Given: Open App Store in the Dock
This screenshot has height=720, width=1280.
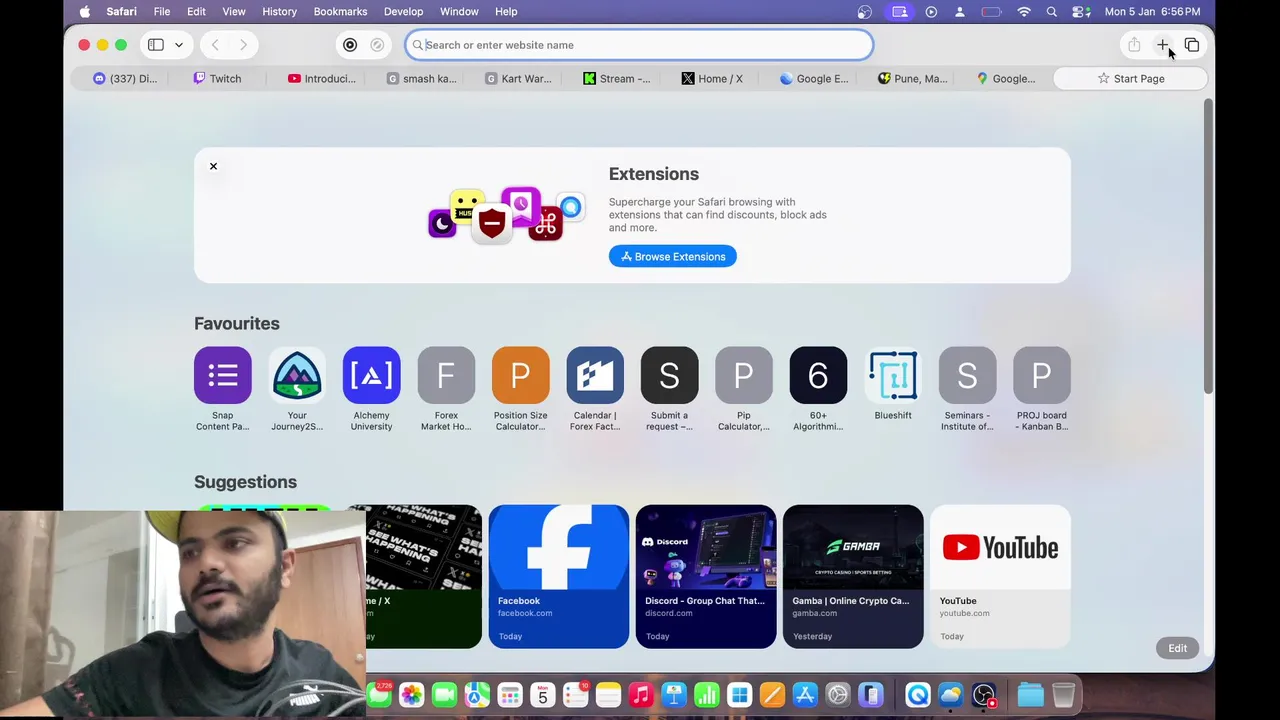Looking at the screenshot, I should 805,695.
